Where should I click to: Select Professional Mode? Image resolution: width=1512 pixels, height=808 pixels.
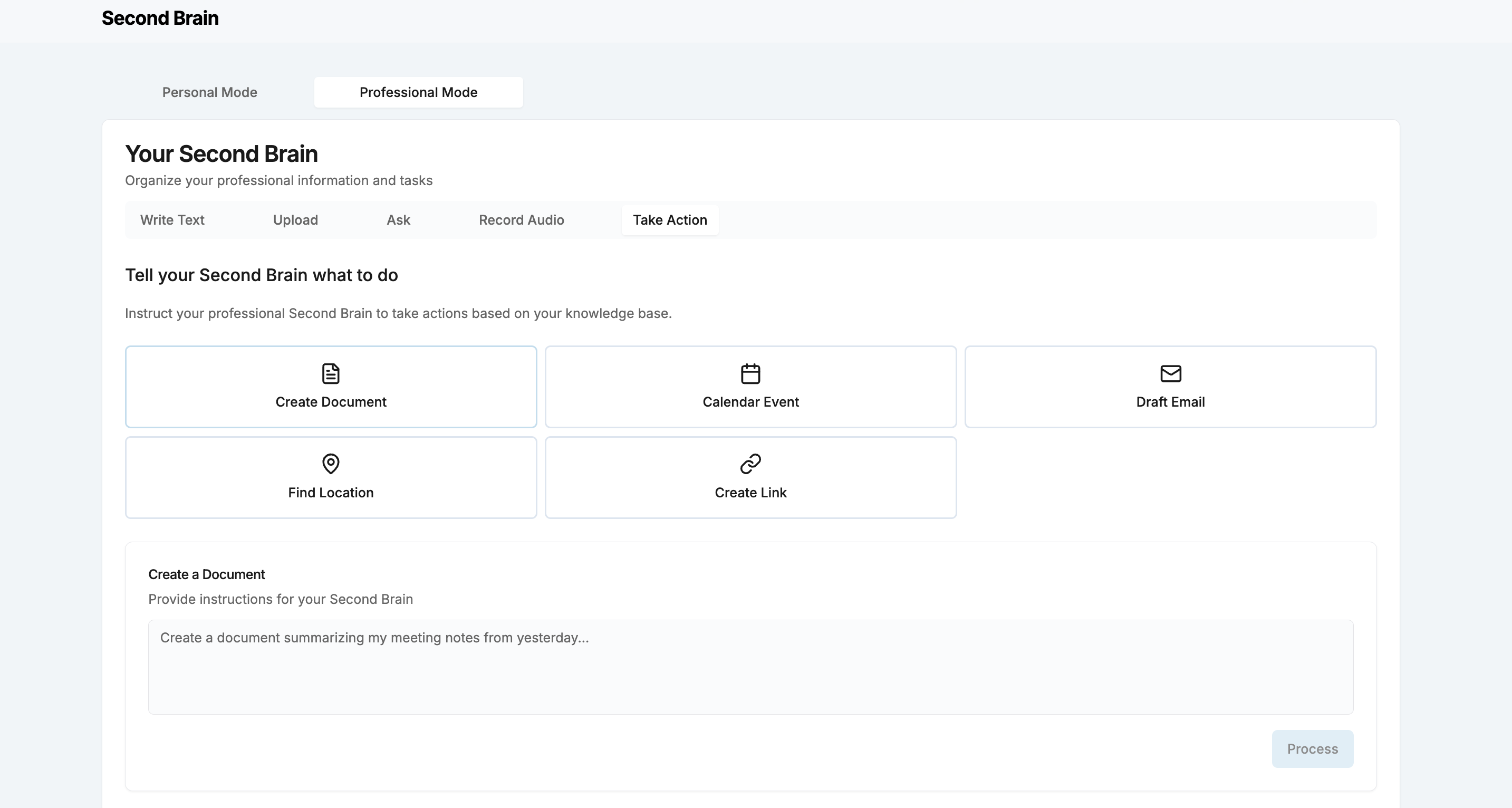[418, 92]
